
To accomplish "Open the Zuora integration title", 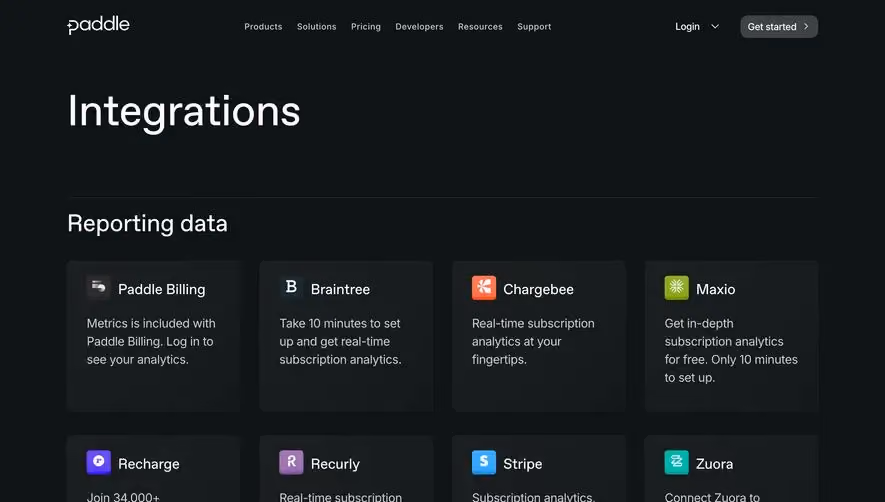I will tap(715, 464).
